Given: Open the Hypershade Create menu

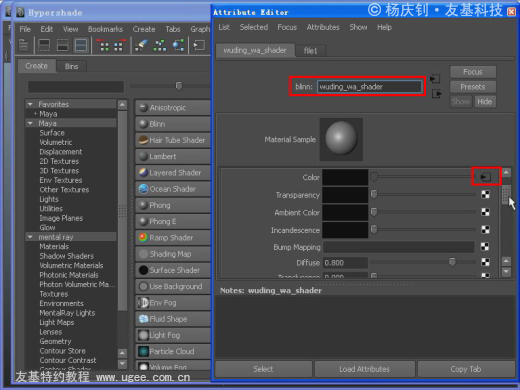Looking at the screenshot, I should coord(144,29).
